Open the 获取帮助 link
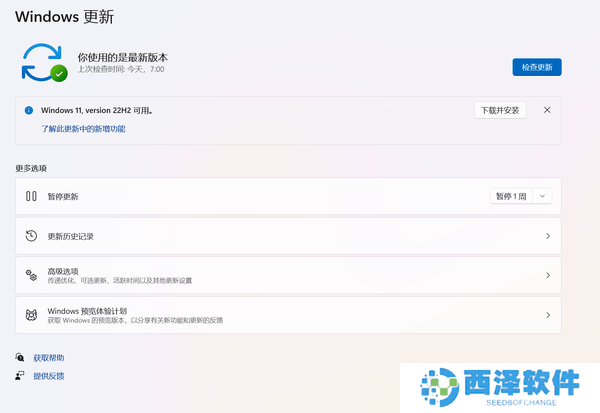This screenshot has height=413, width=600. click(49, 358)
